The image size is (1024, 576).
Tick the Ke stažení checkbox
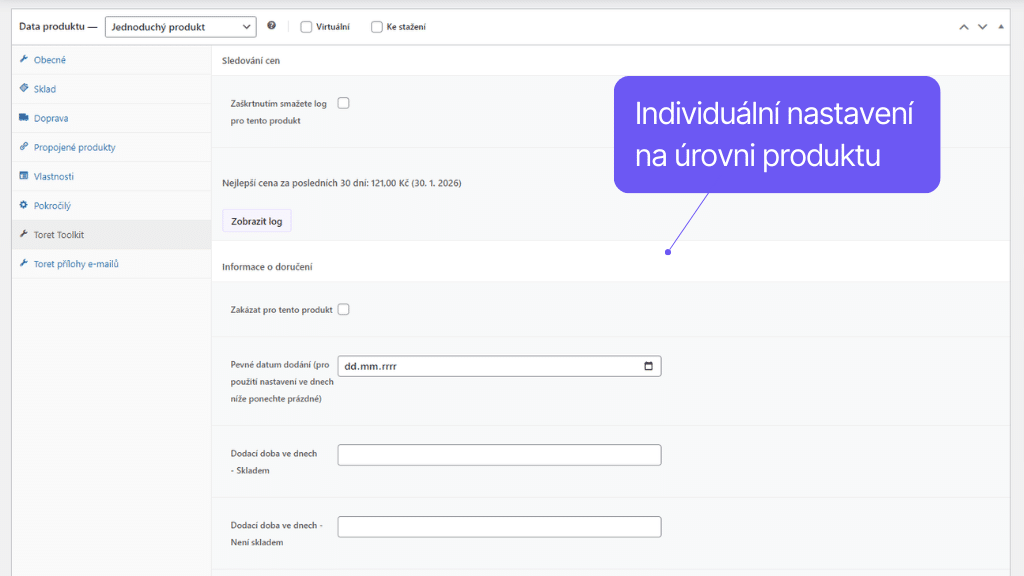tap(377, 27)
